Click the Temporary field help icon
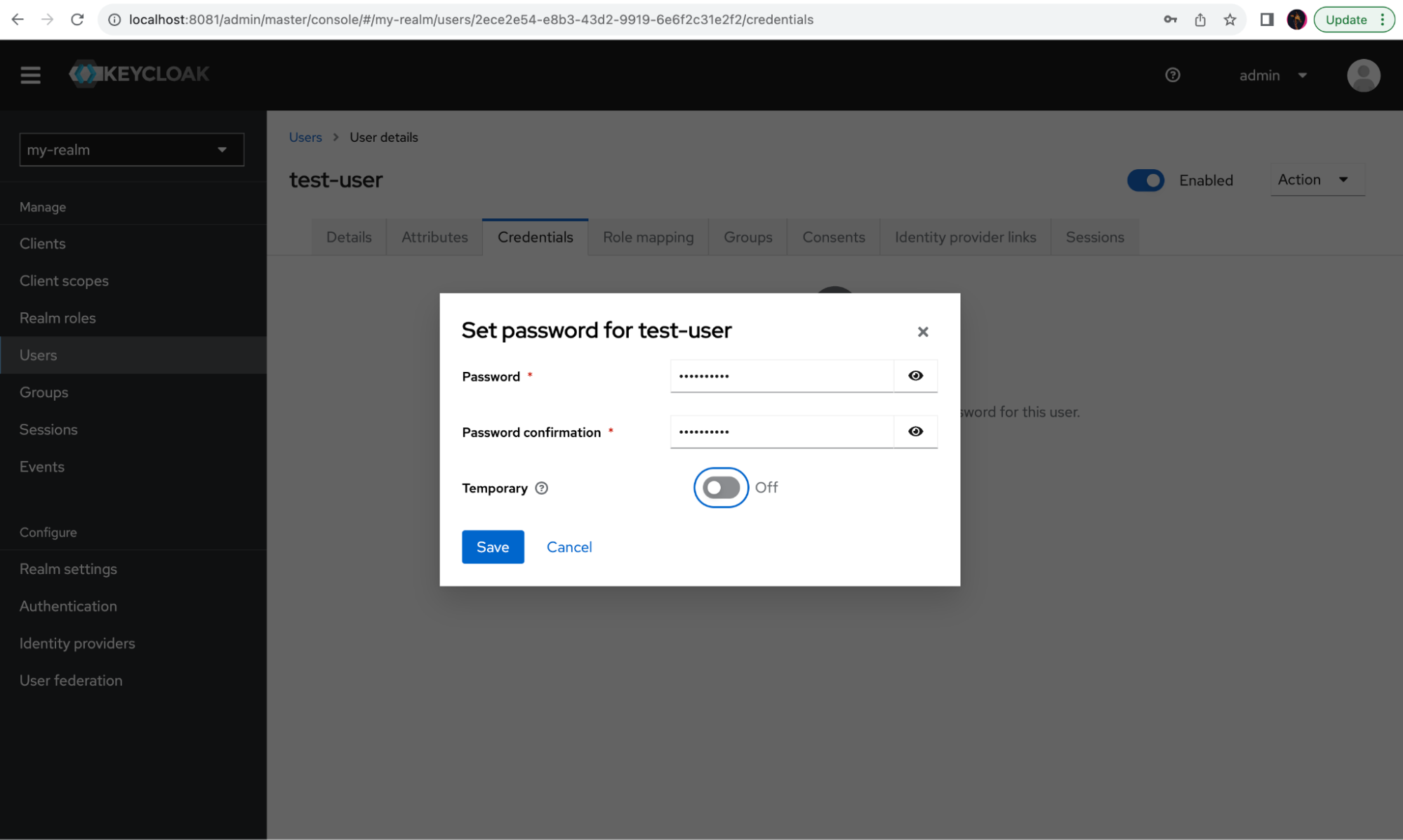Viewport: 1403px width, 840px height. tap(541, 488)
